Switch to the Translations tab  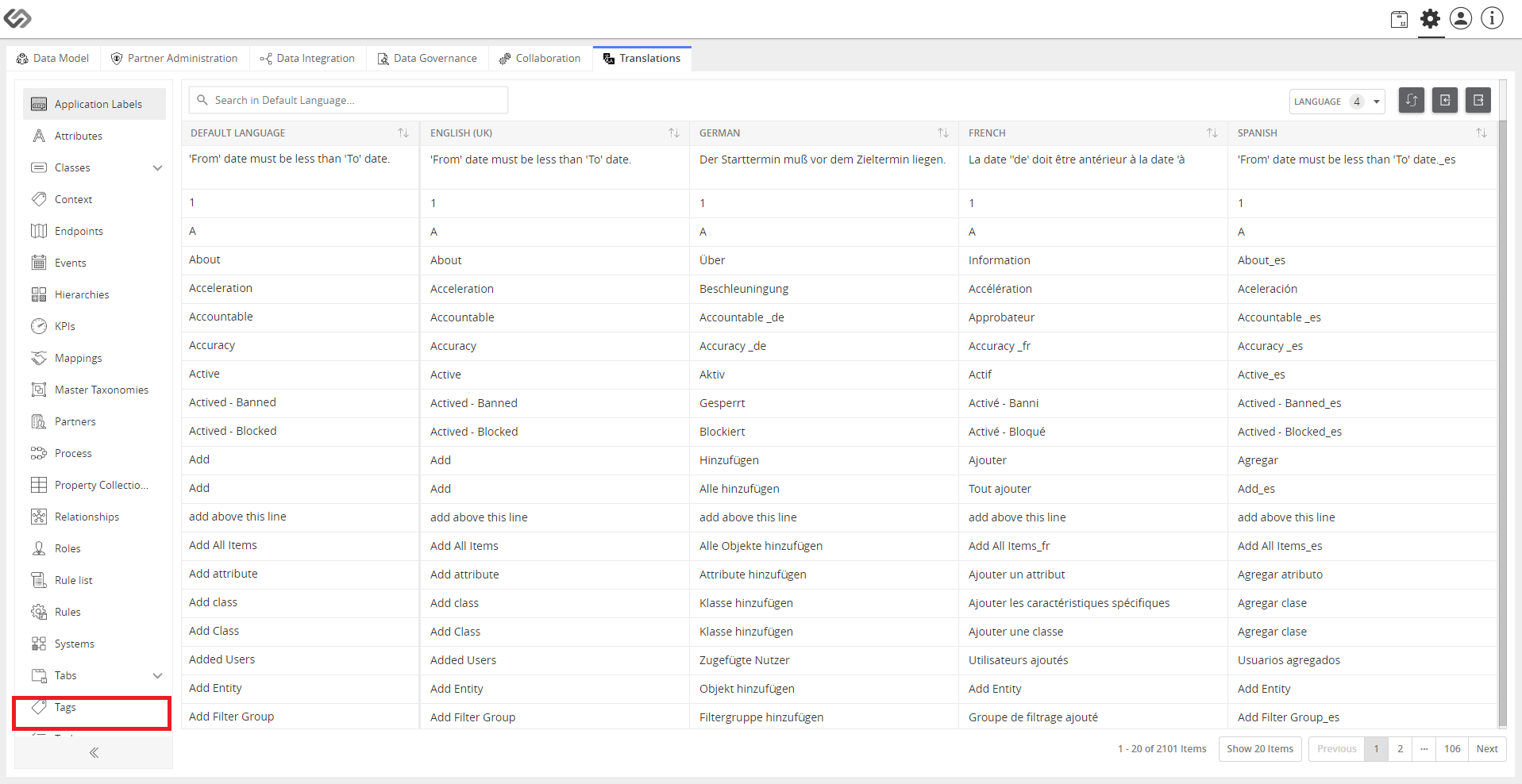pos(642,58)
